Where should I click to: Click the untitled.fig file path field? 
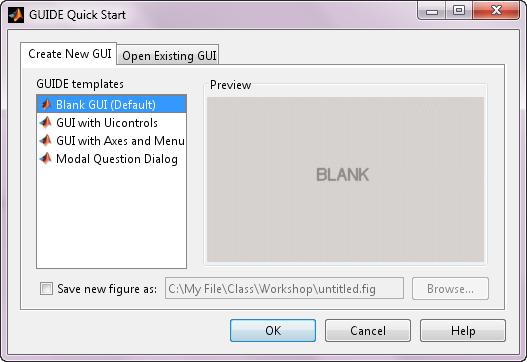pos(284,289)
